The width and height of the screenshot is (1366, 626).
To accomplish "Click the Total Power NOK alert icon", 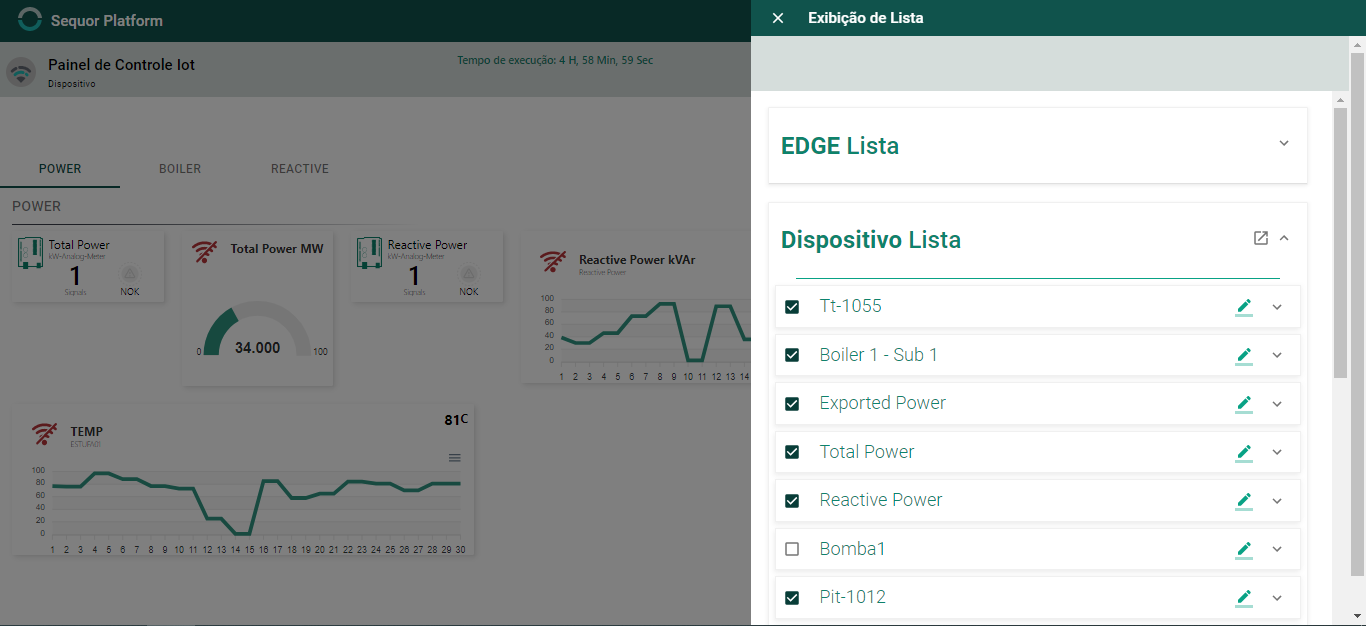I will click(x=130, y=274).
